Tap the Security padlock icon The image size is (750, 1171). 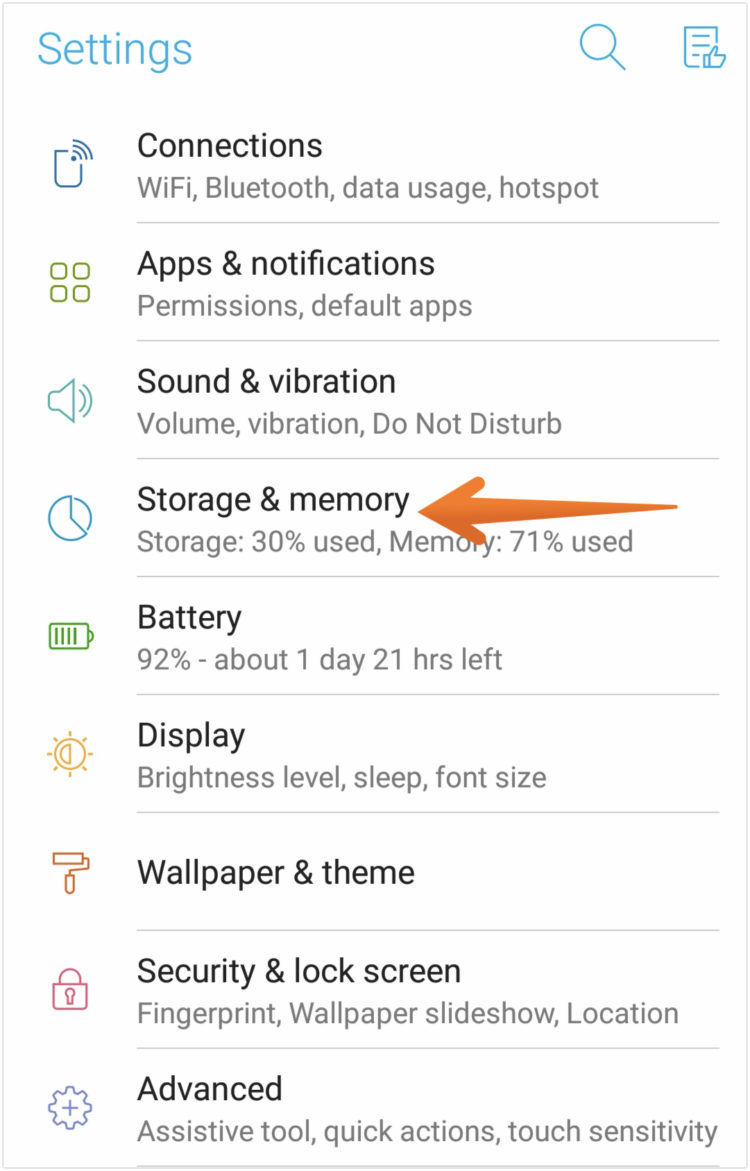coord(70,989)
